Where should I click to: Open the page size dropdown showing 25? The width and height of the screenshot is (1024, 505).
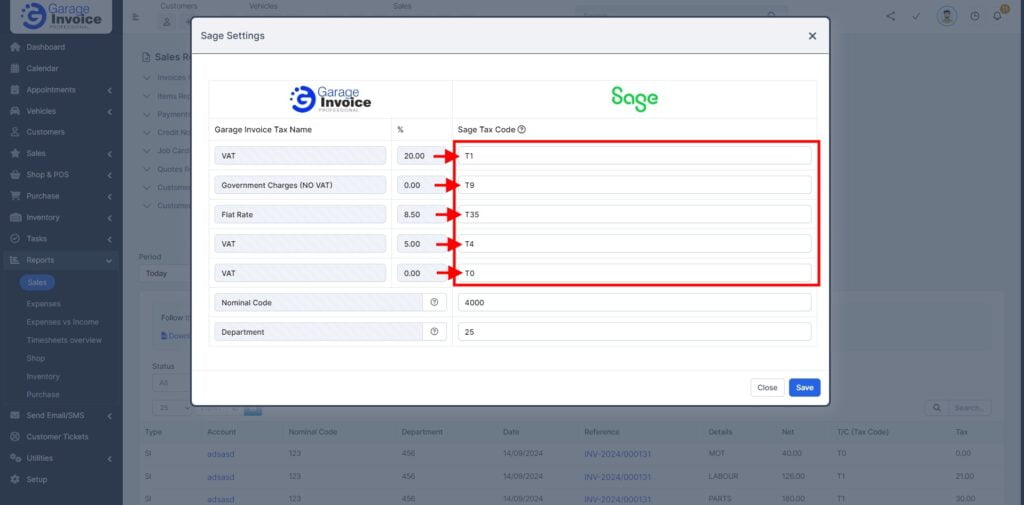point(172,408)
